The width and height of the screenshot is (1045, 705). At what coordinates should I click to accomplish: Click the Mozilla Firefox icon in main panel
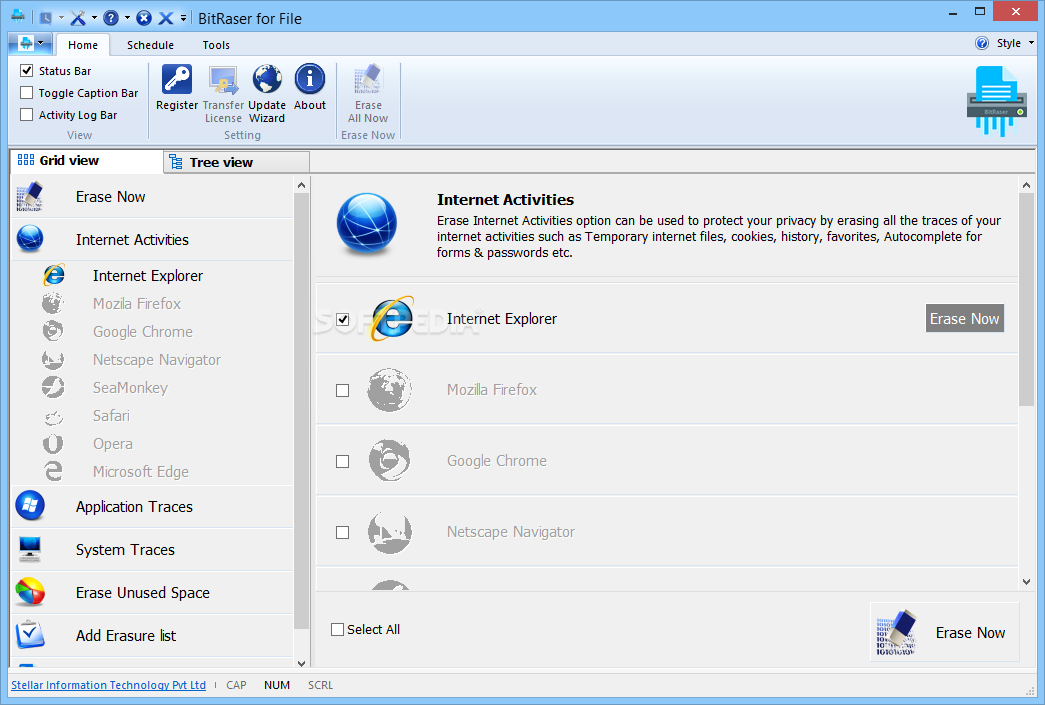[389, 390]
